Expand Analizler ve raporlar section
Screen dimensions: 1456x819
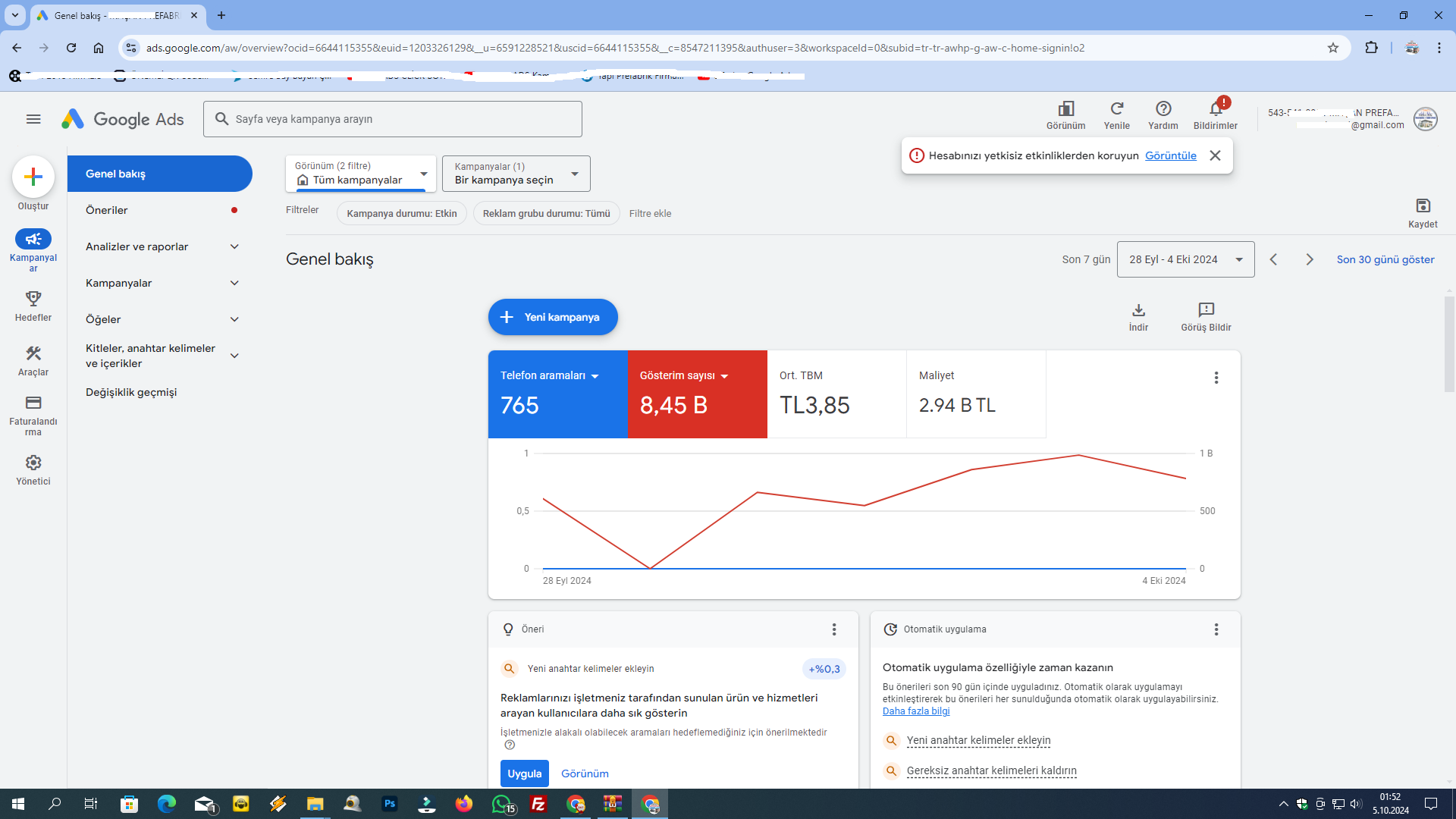point(234,246)
